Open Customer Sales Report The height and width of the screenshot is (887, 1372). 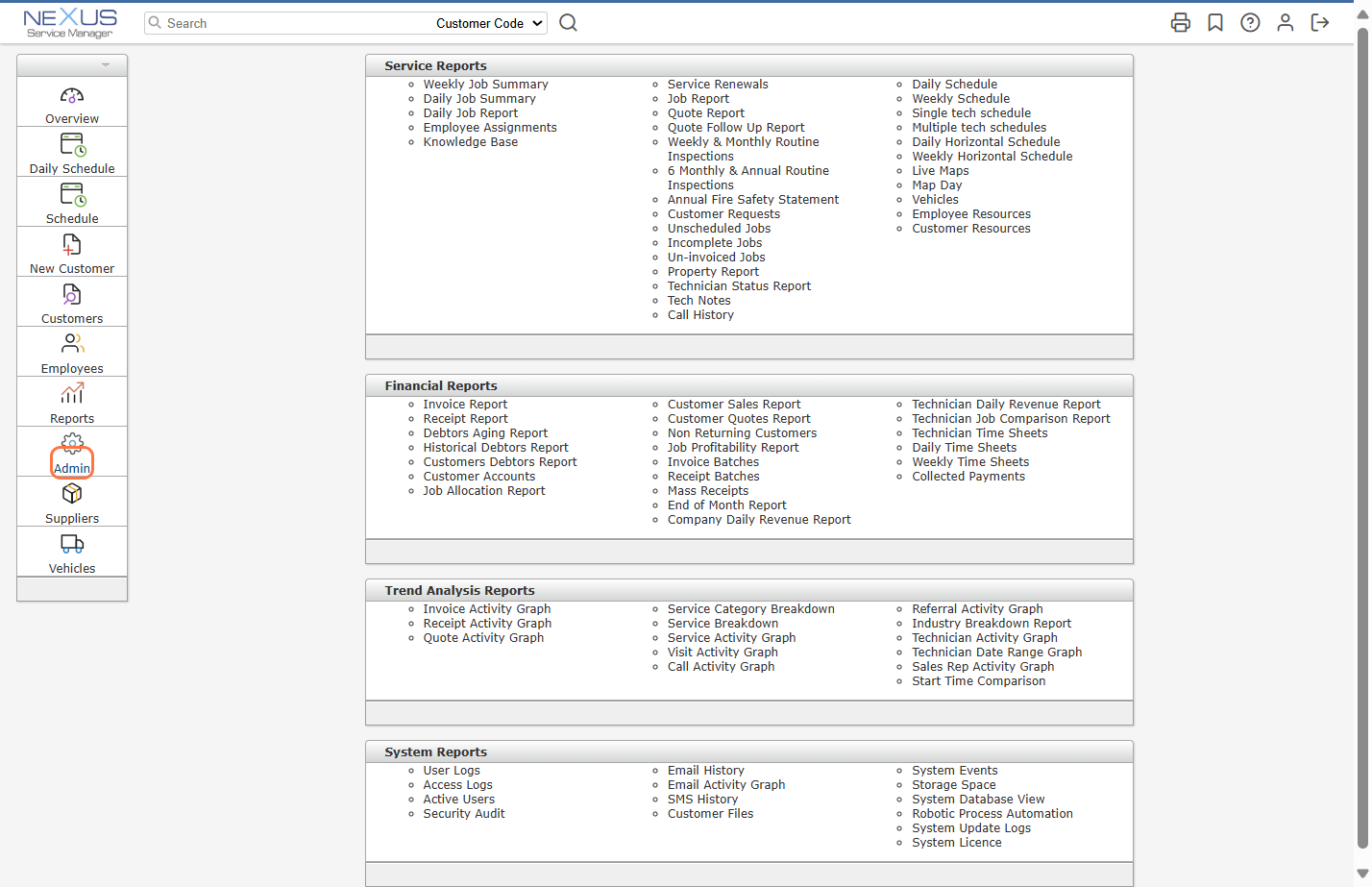click(x=734, y=405)
